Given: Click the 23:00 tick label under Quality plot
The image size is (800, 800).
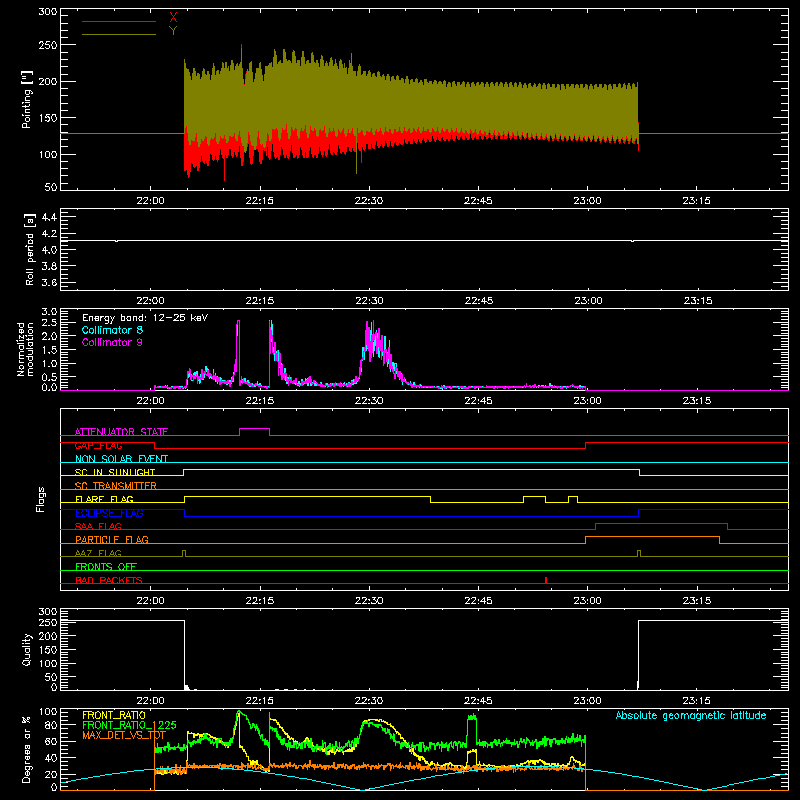Looking at the screenshot, I should click(588, 701).
